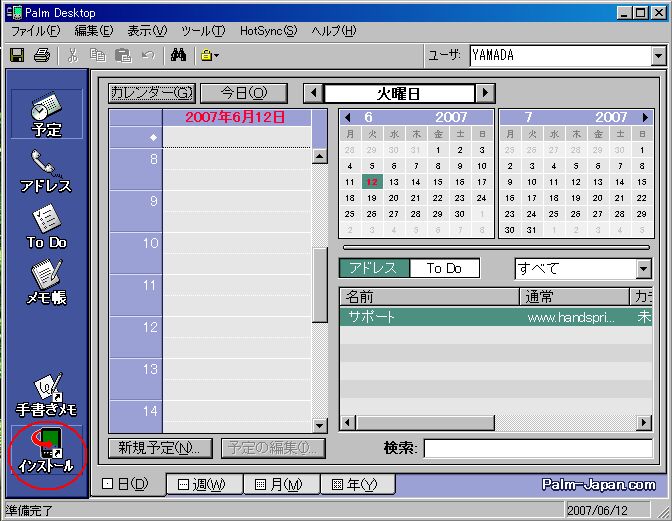
Task: Switch to the 月(M) month view tab
Action: point(281,485)
